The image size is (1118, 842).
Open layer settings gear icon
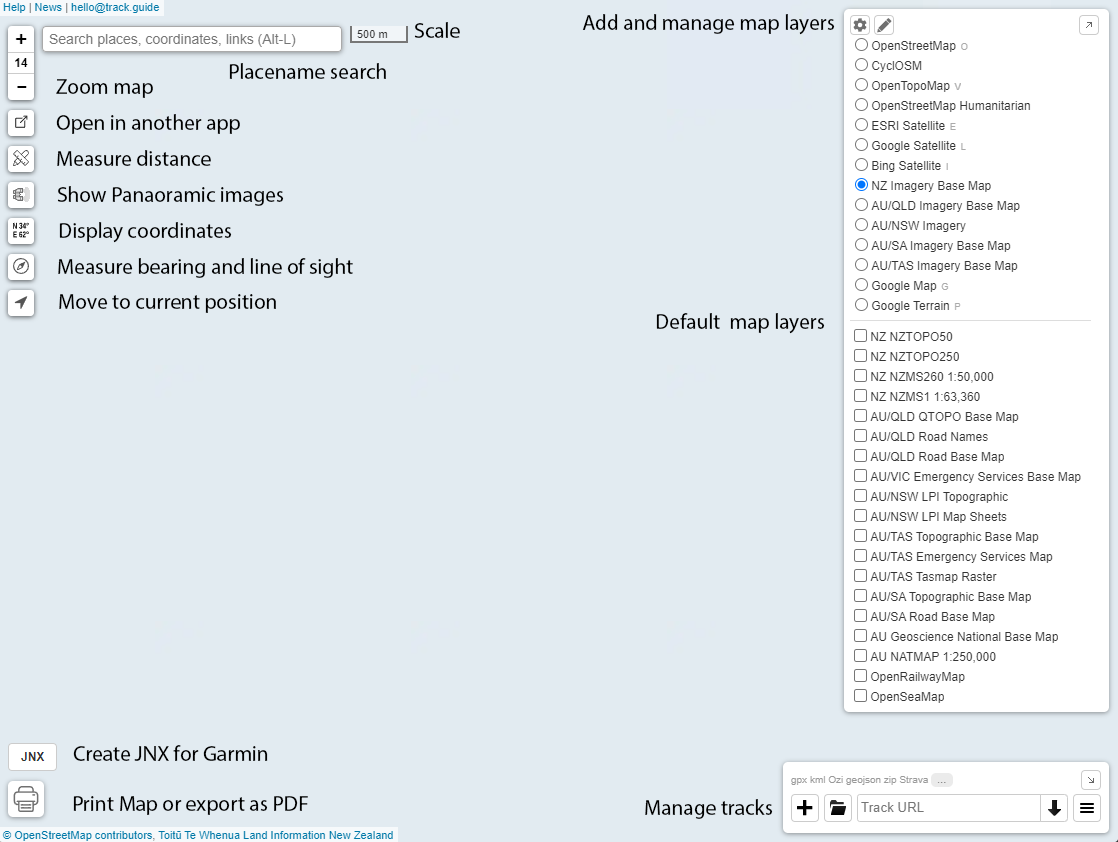pyautogui.click(x=860, y=25)
